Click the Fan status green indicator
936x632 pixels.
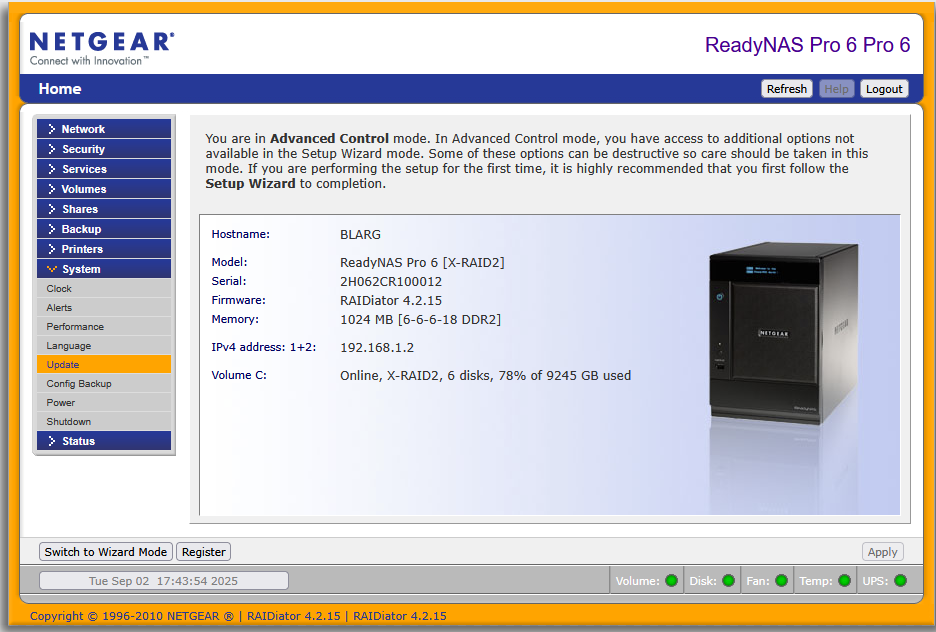point(781,581)
